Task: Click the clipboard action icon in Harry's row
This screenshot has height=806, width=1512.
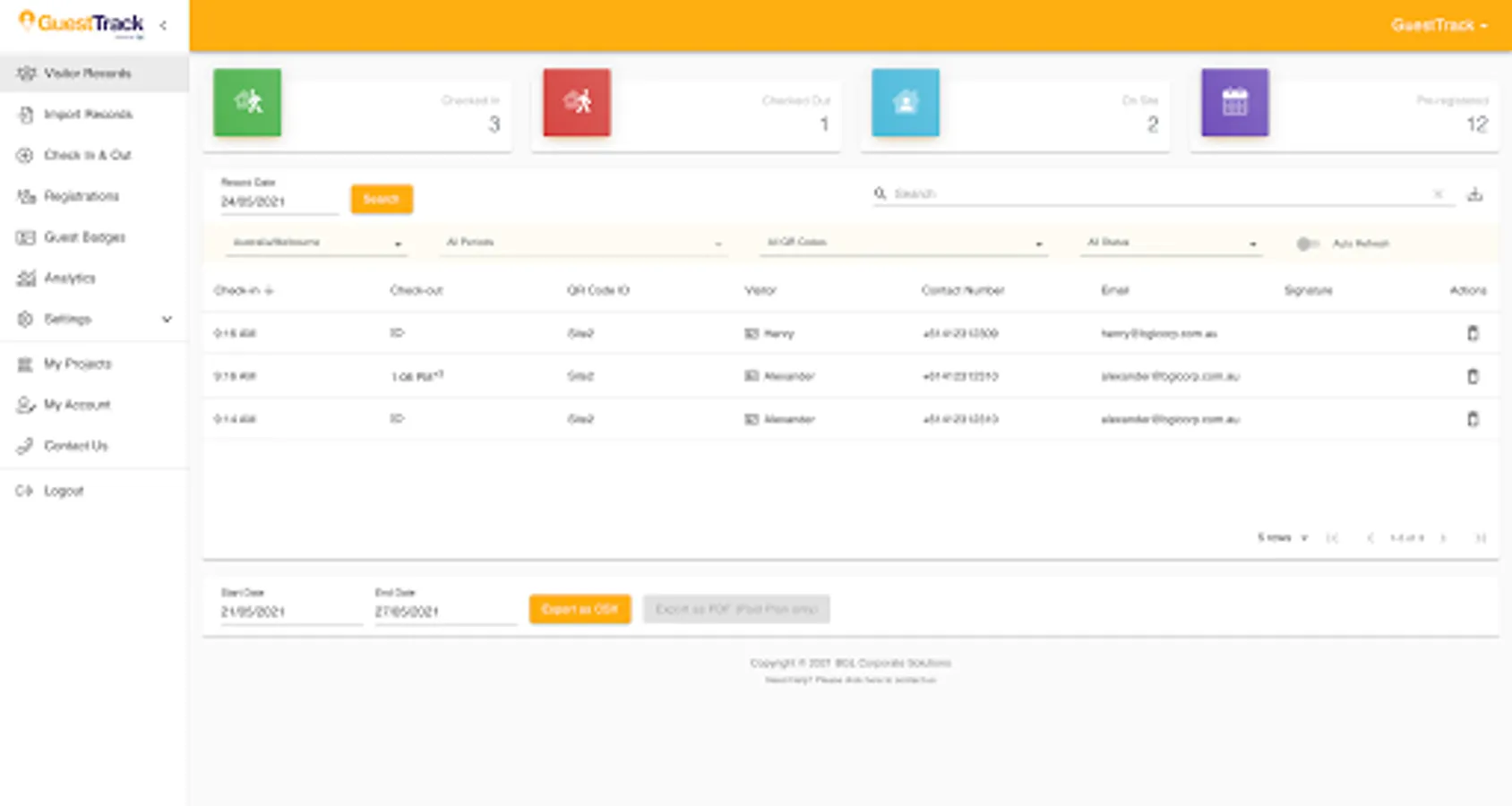Action: [1473, 333]
